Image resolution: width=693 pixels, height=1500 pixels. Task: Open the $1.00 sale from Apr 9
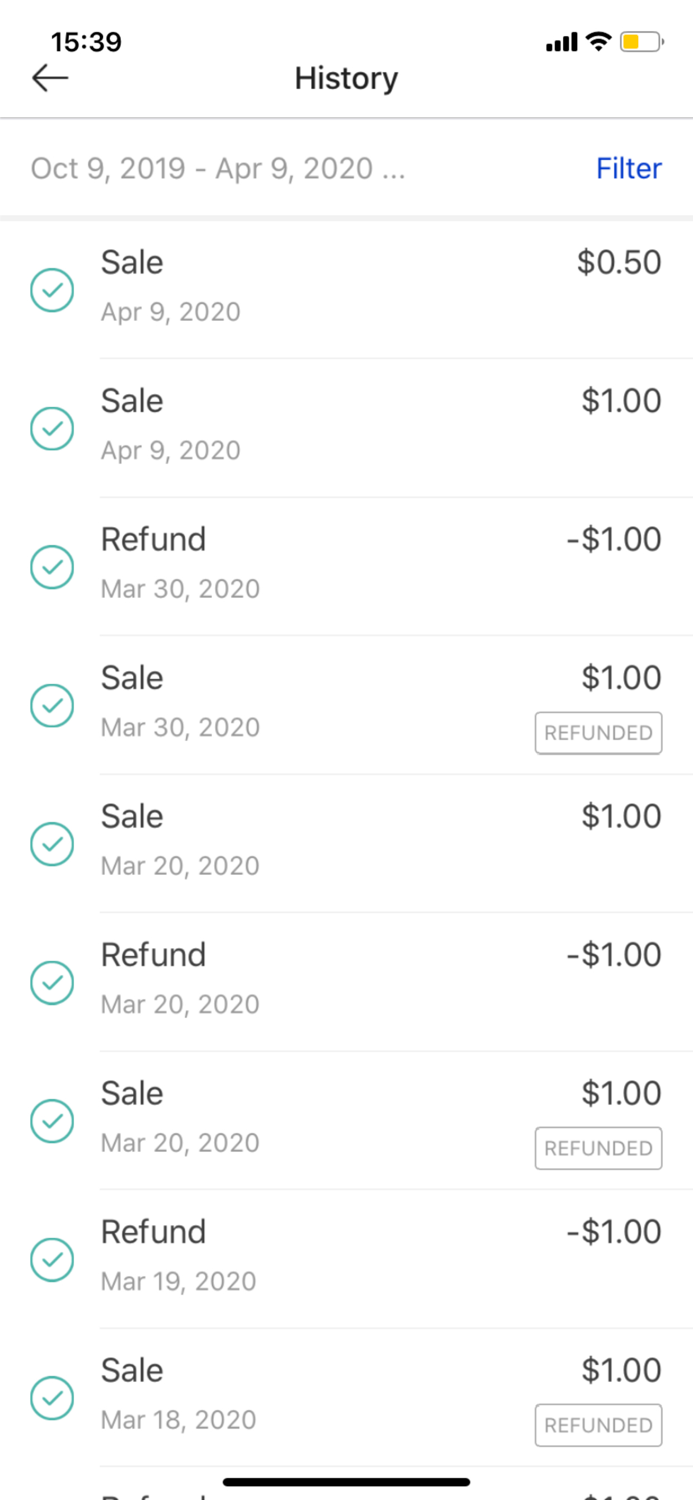pos(380,426)
